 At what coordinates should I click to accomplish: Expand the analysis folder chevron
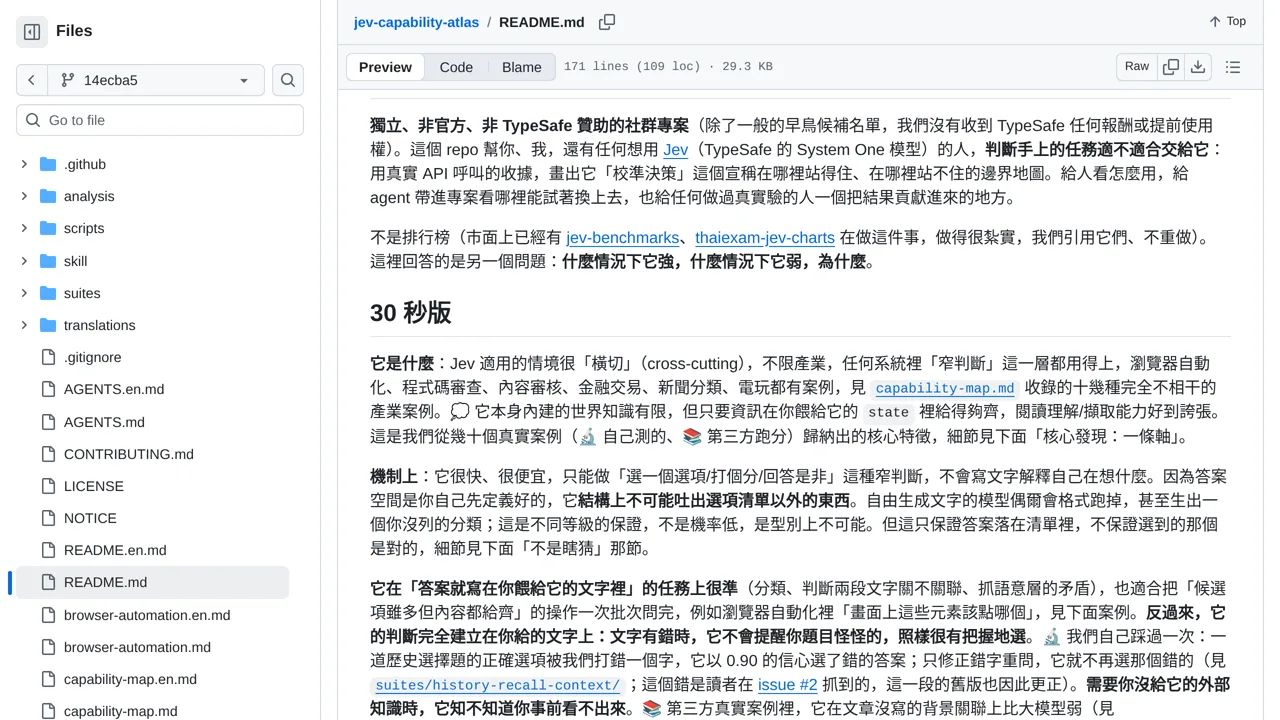[24, 196]
